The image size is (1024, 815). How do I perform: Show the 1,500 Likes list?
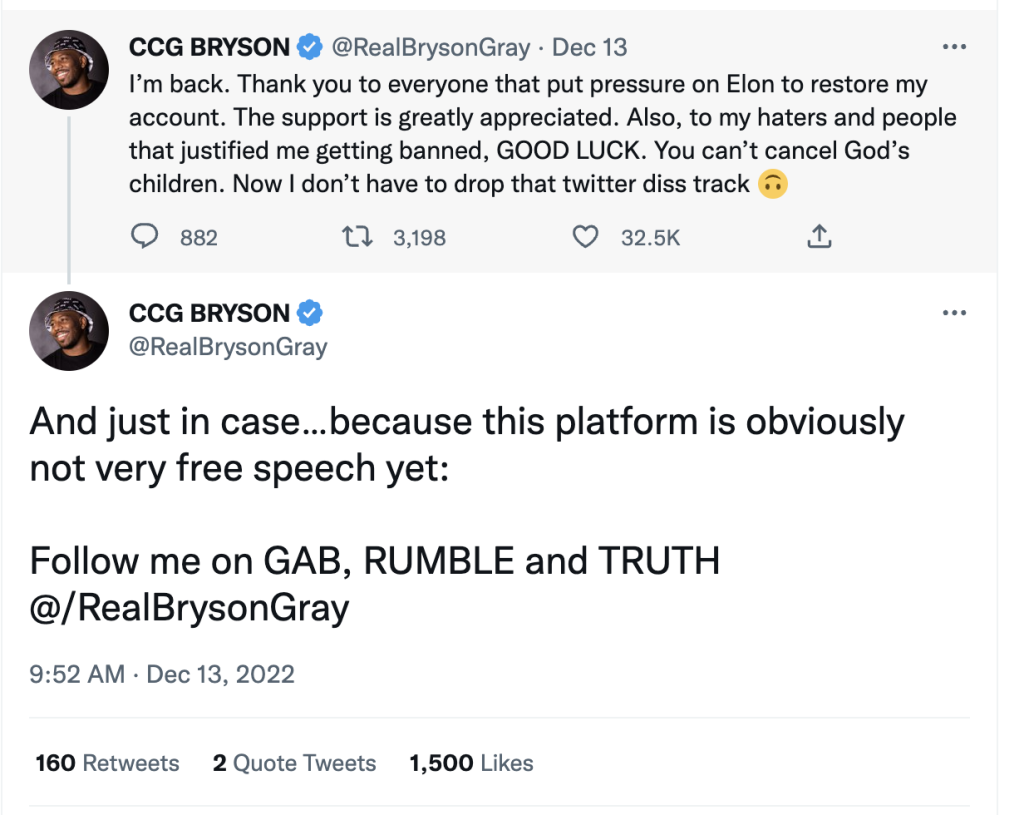[471, 763]
